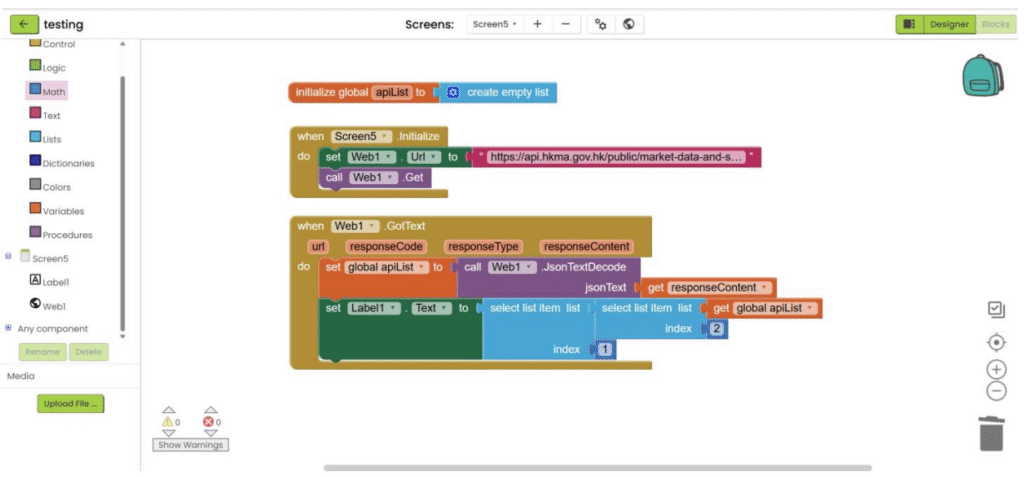Zoom in with the plus magnifier icon
1024x477 pixels.
click(996, 369)
